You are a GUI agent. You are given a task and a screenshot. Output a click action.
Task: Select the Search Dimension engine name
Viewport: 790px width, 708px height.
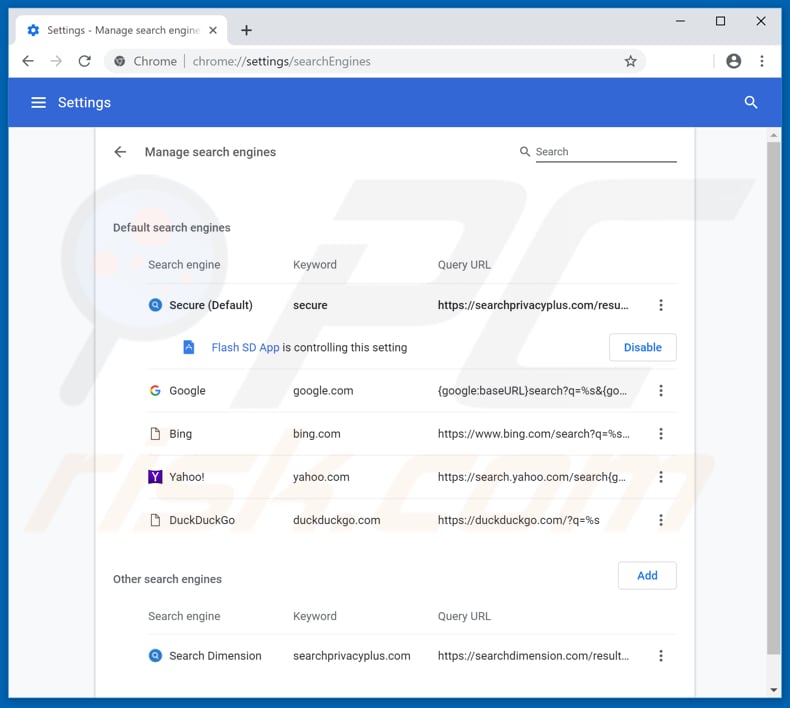pos(215,656)
